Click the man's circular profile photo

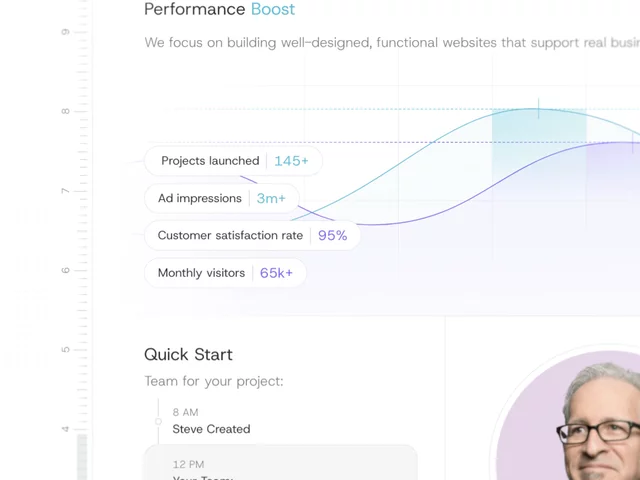click(568, 415)
